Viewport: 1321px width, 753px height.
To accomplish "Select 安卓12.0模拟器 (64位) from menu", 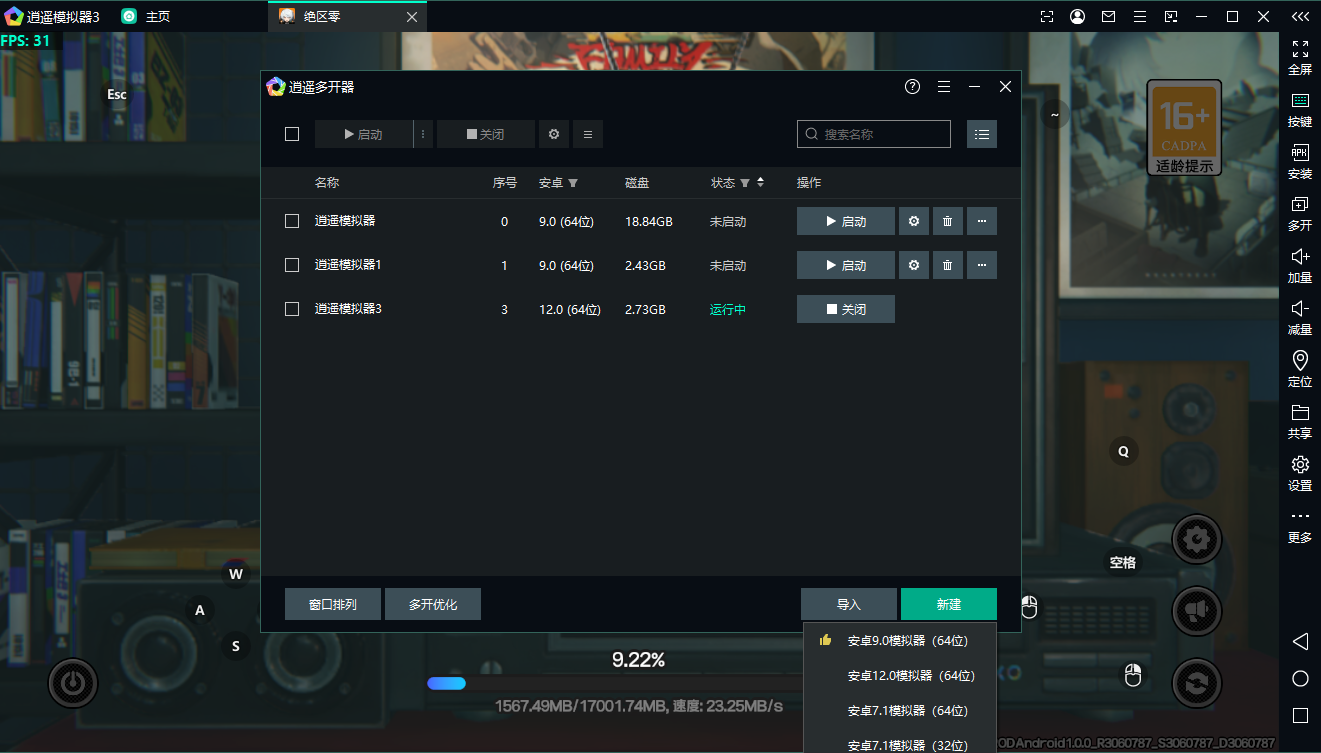I will click(x=910, y=676).
